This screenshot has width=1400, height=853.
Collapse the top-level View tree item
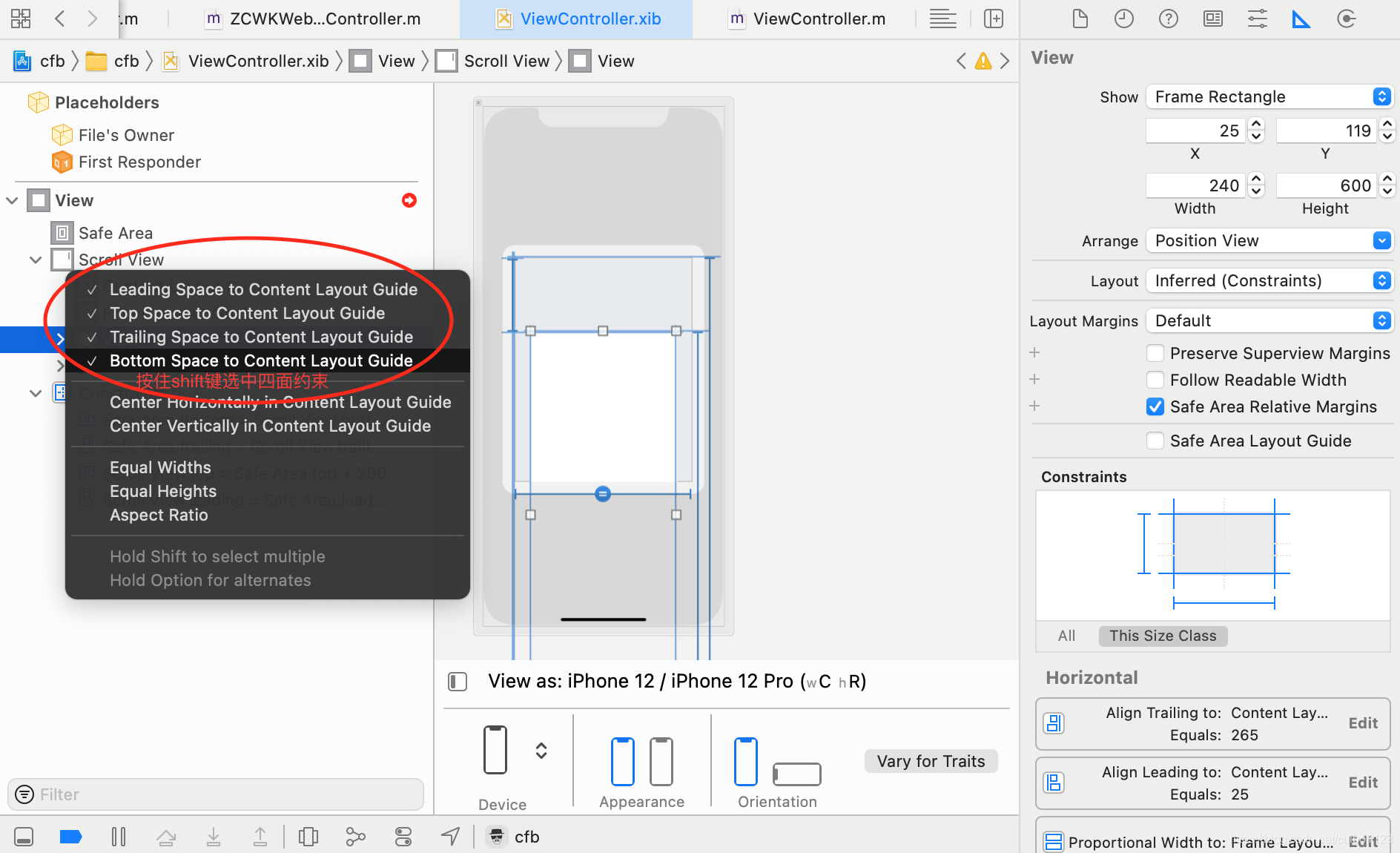(x=12, y=200)
